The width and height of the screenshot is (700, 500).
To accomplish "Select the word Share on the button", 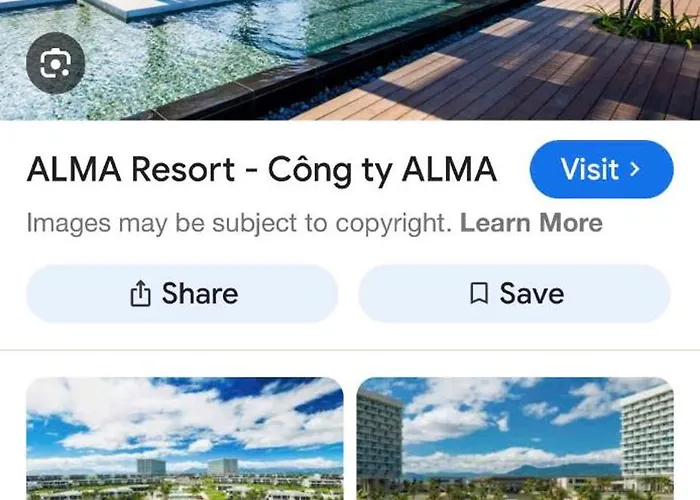I will coord(200,293).
